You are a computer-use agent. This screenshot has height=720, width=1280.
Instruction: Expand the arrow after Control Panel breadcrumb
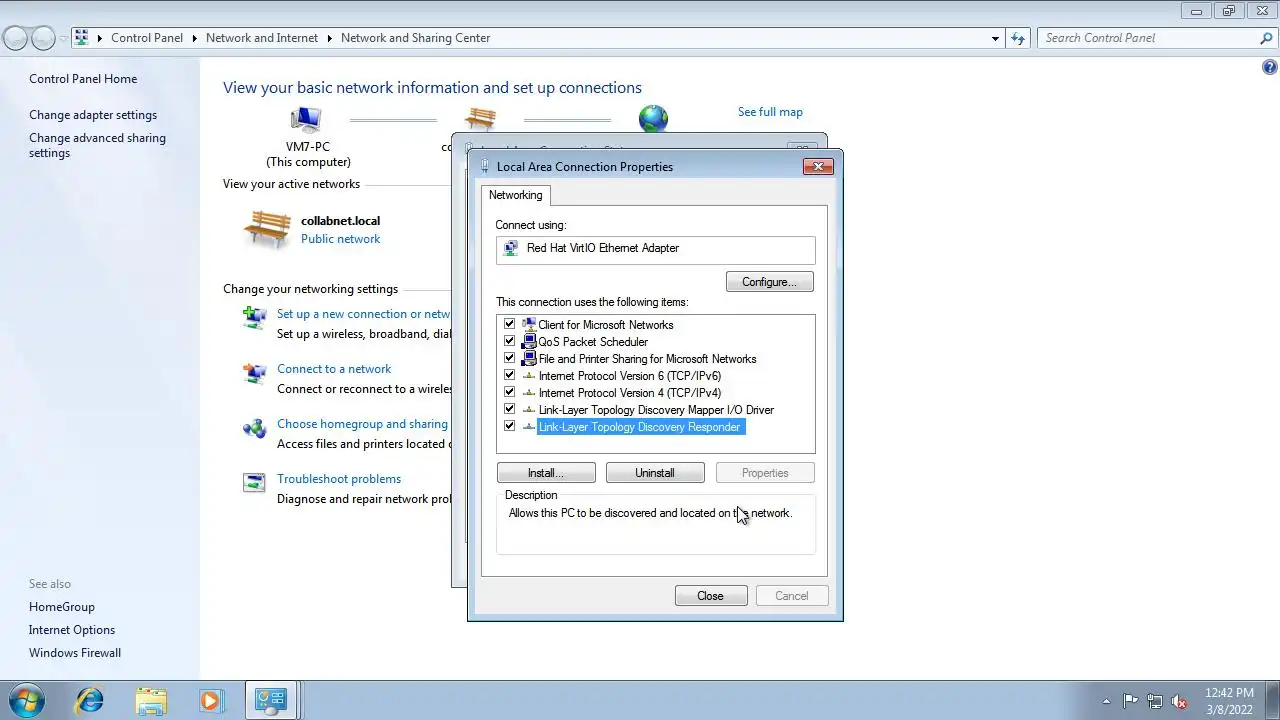195,38
